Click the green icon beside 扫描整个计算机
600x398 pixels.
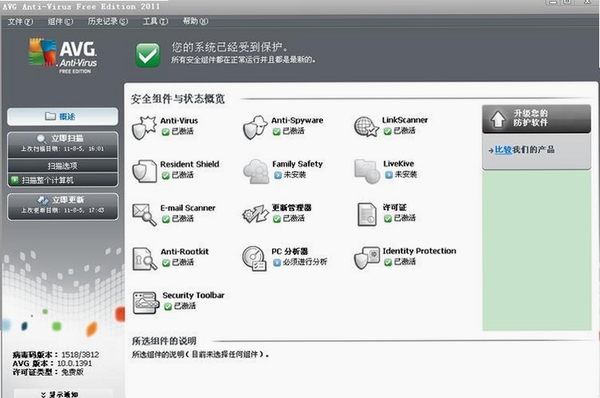[15, 179]
